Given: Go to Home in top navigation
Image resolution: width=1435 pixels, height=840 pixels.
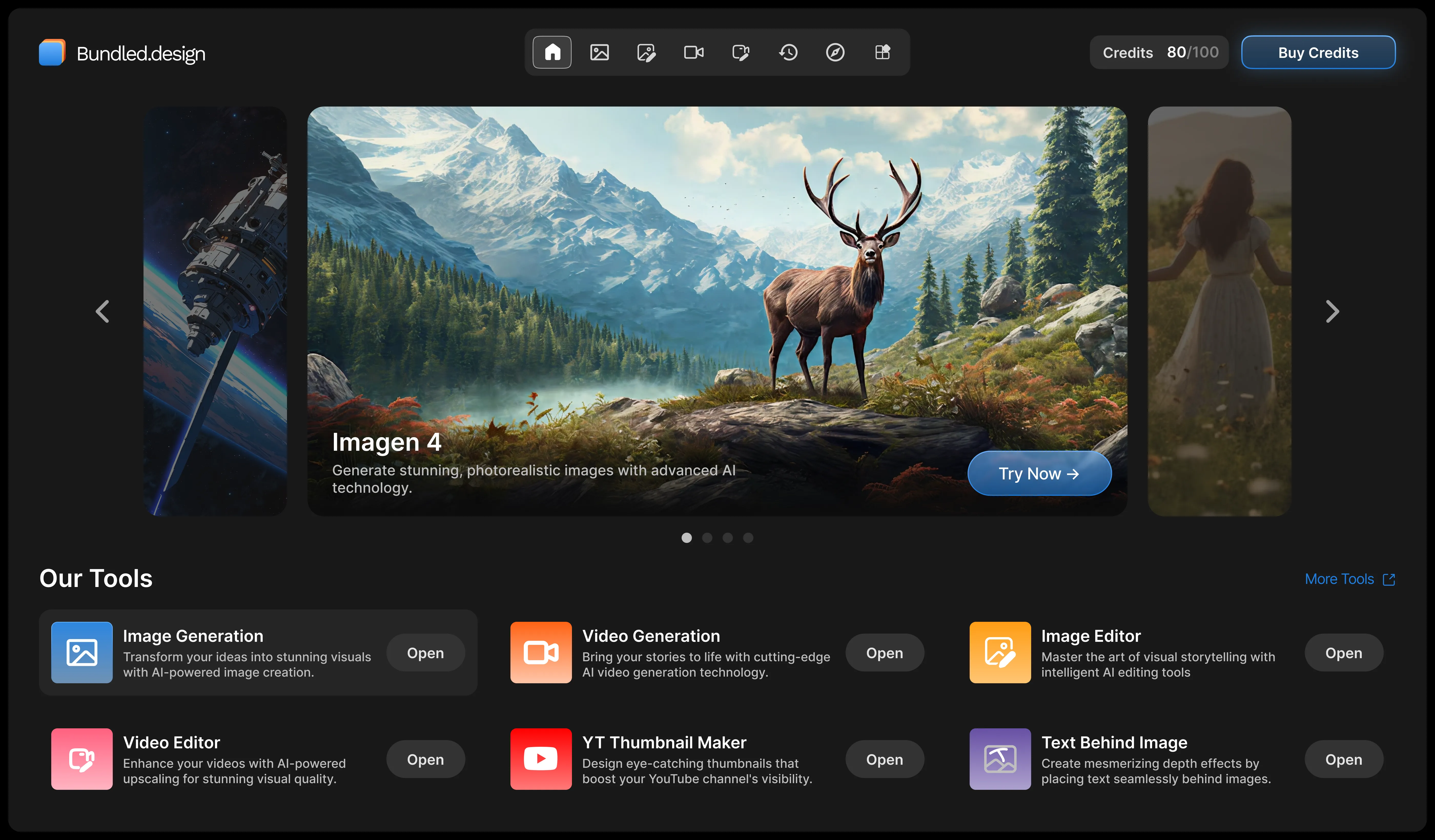Looking at the screenshot, I should point(552,52).
